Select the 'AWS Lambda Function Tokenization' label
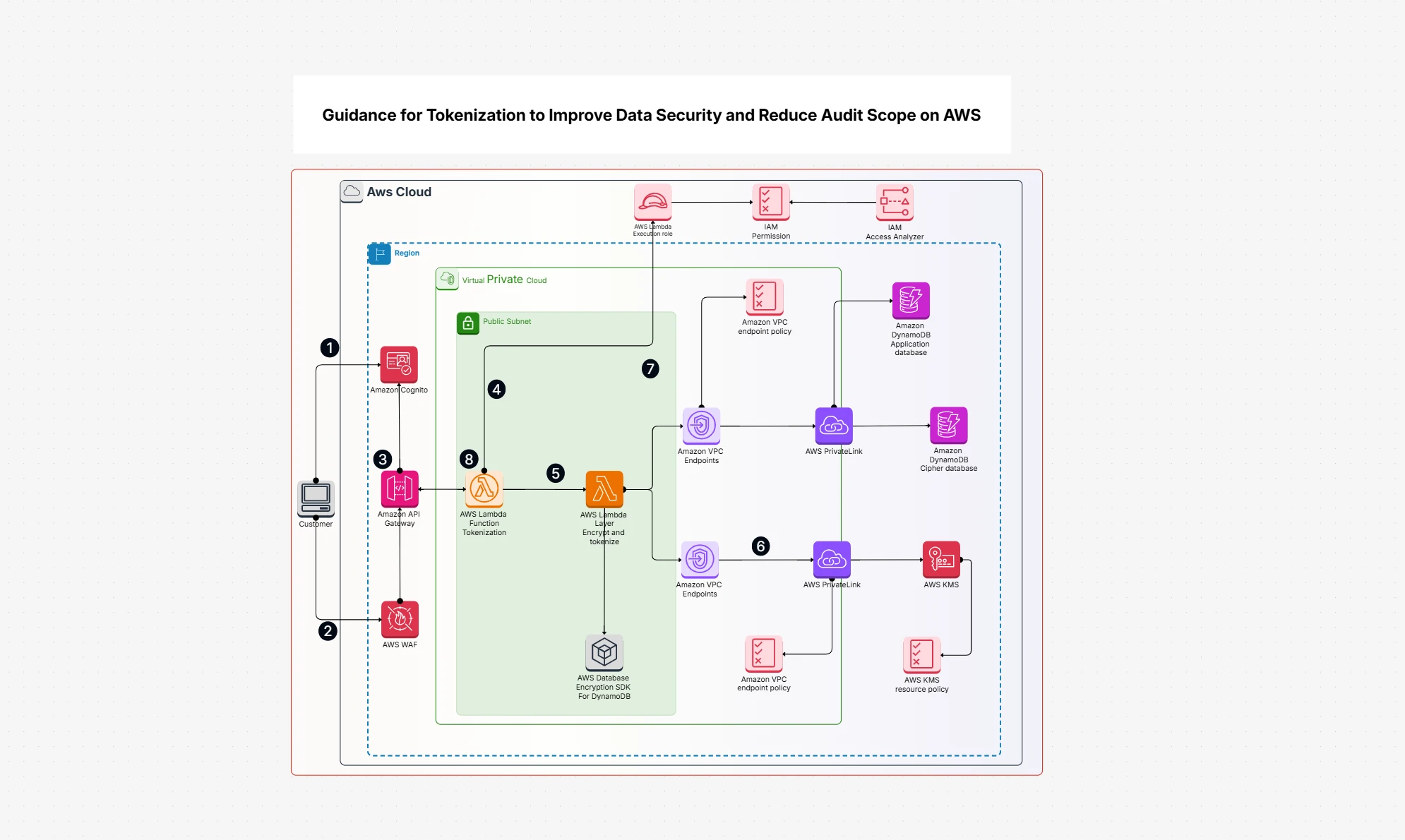 pos(484,523)
